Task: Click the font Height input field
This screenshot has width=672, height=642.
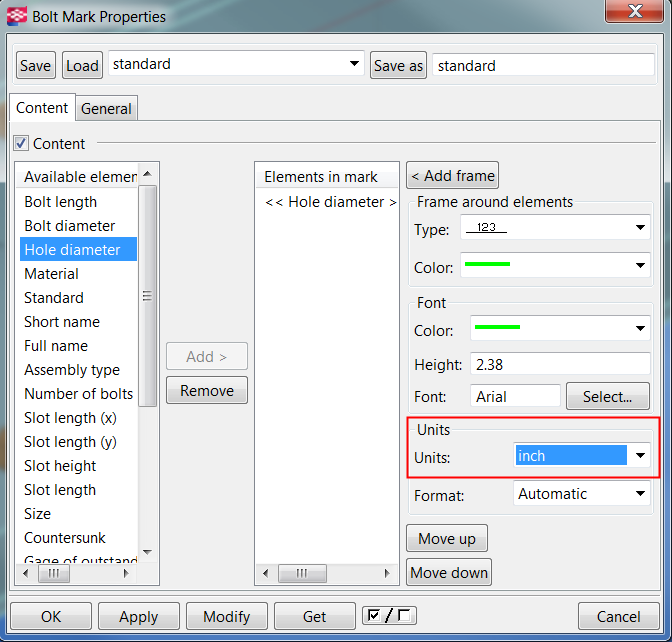Action: click(x=560, y=364)
